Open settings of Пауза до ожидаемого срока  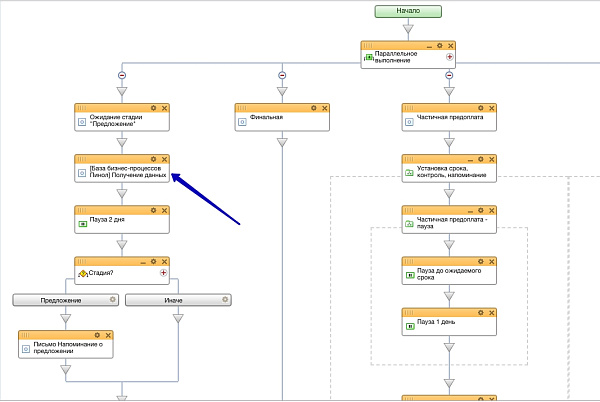click(481, 261)
